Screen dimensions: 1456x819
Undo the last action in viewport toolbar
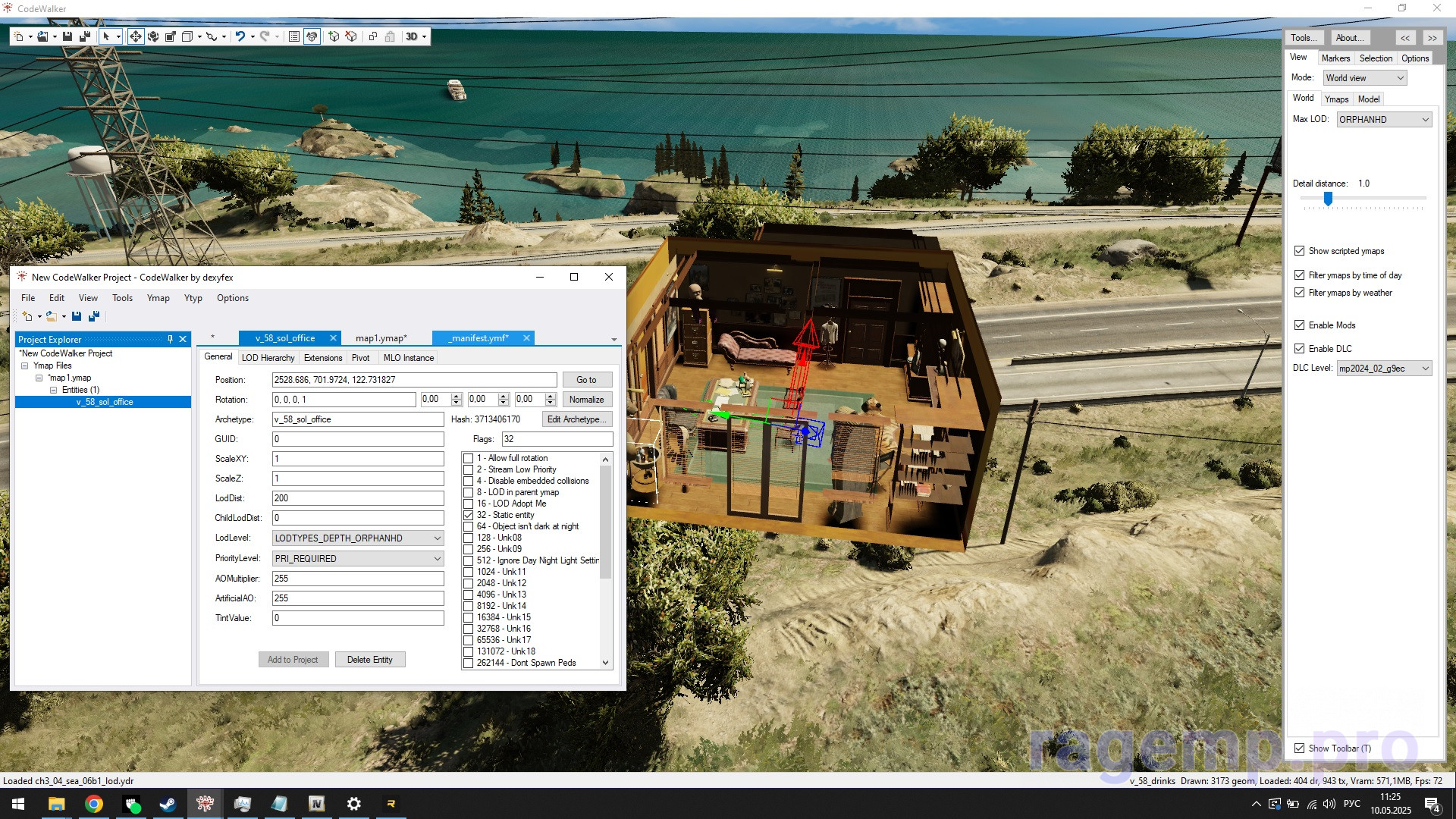pyautogui.click(x=240, y=36)
